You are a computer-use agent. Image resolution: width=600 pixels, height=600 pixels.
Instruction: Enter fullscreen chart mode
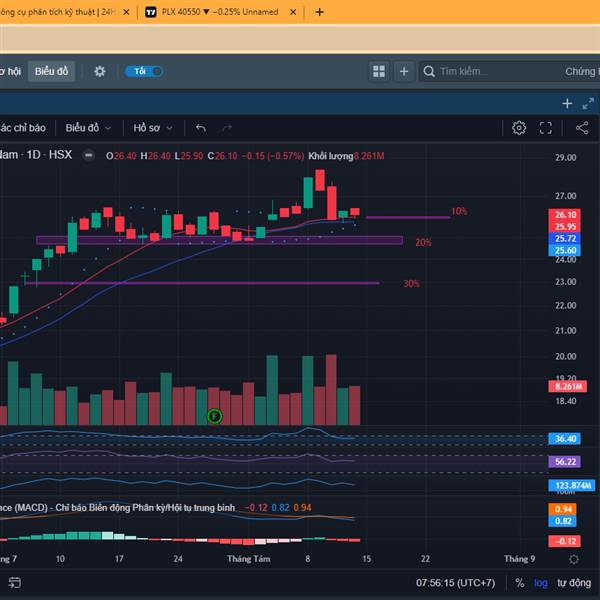546,128
